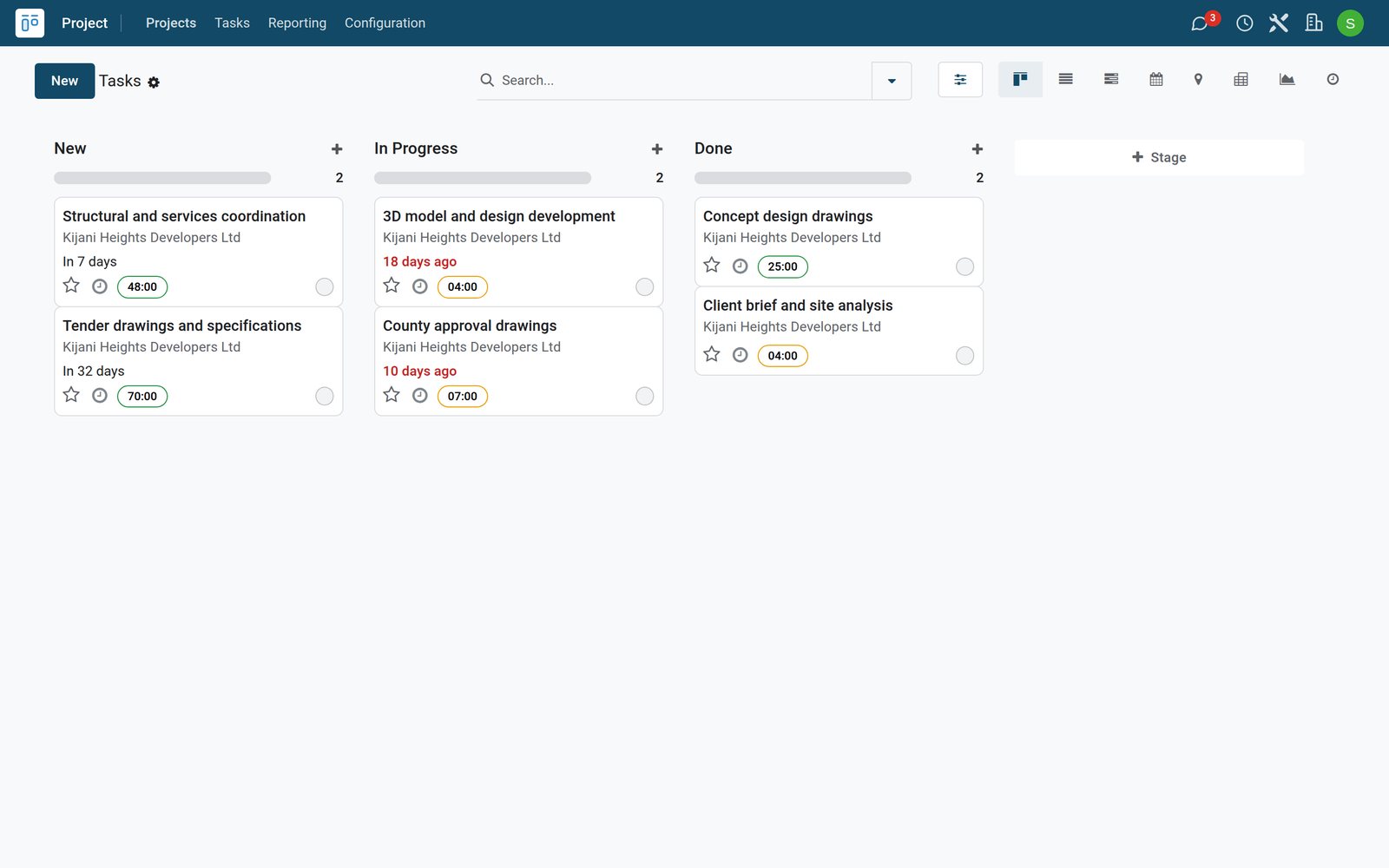This screenshot has width=1389, height=868.
Task: Switch to Activity view
Action: coord(1333,80)
